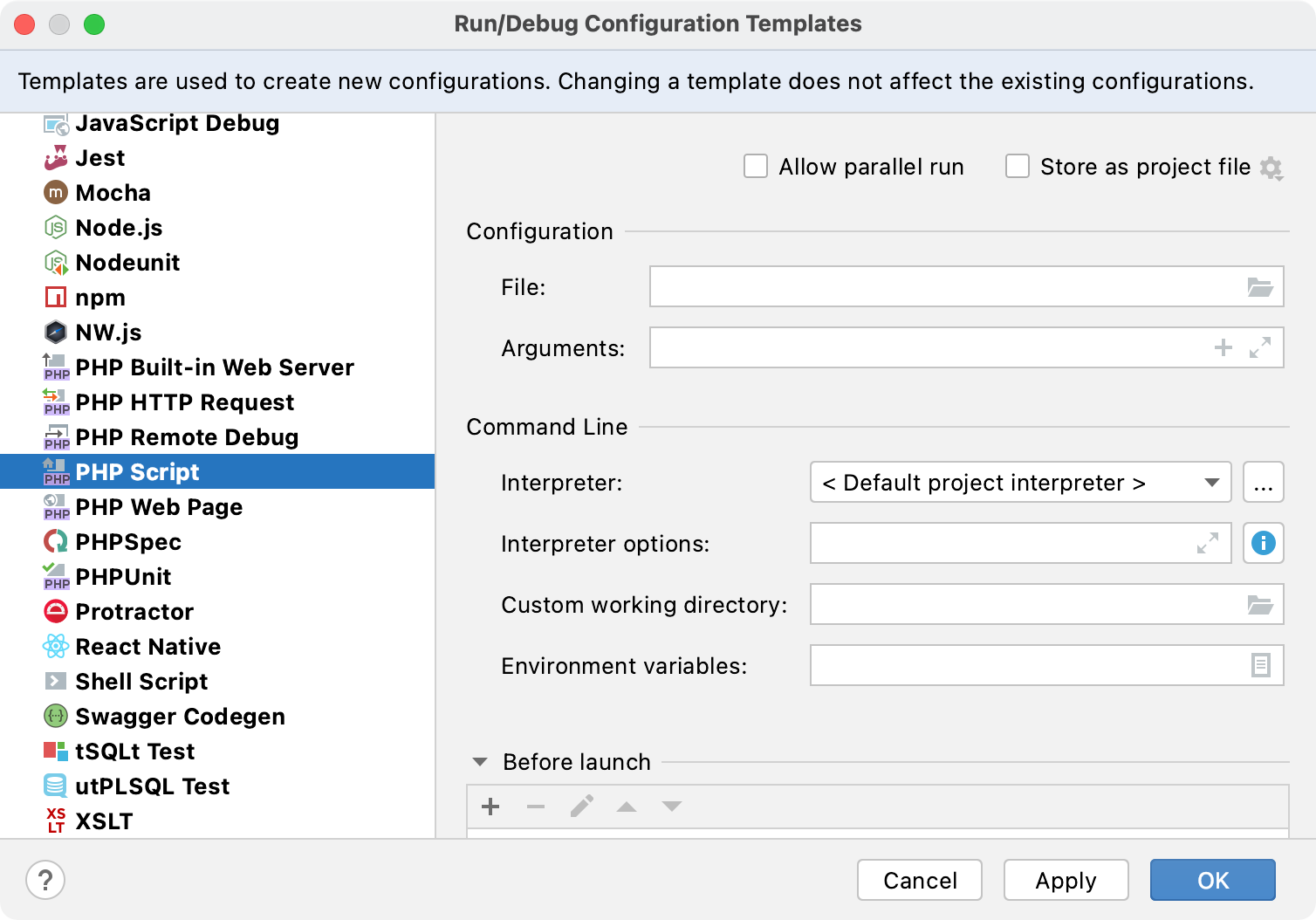
Task: Open the Interpreter dropdown
Action: pyautogui.click(x=1021, y=483)
